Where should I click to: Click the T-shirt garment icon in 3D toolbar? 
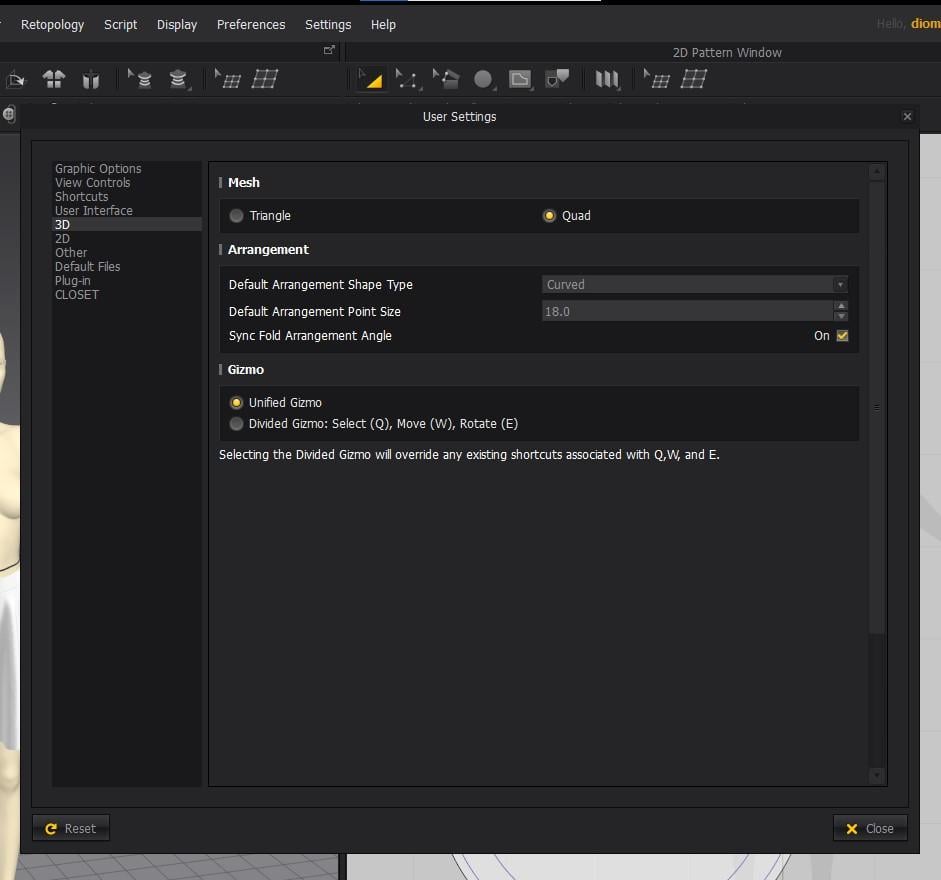pyautogui.click(x=54, y=79)
